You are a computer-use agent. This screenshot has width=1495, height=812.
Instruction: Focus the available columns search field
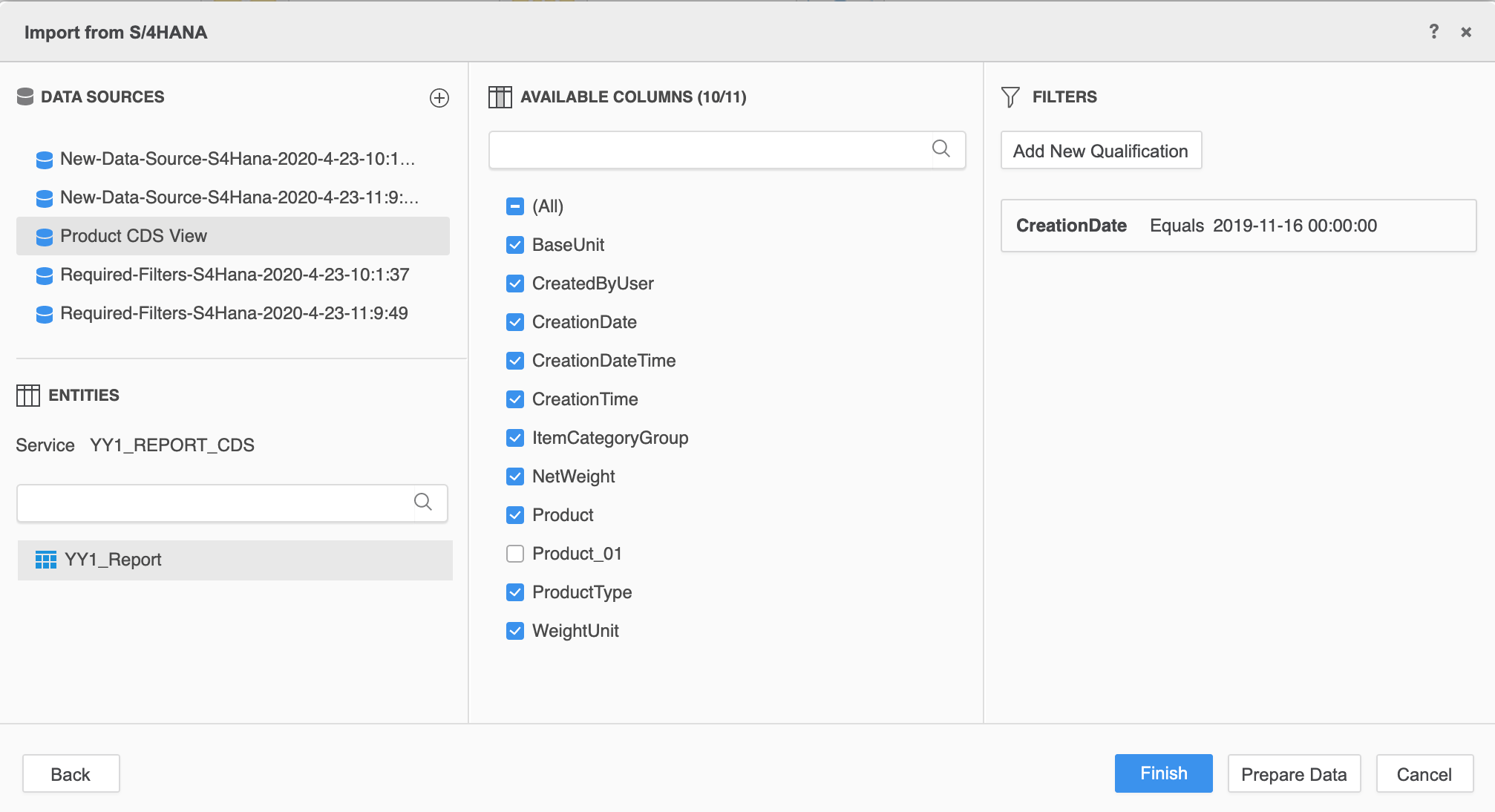pyautogui.click(x=709, y=151)
